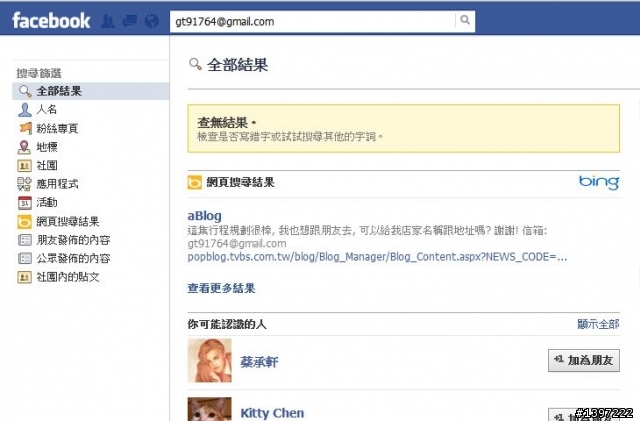Click 你可能認識的人 heading
This screenshot has width=640, height=421.
[227, 324]
